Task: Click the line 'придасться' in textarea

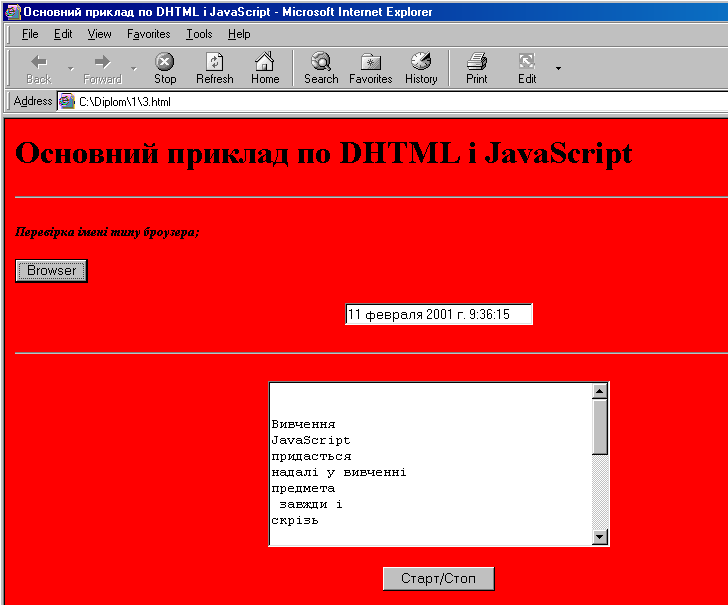Action: (x=311, y=456)
